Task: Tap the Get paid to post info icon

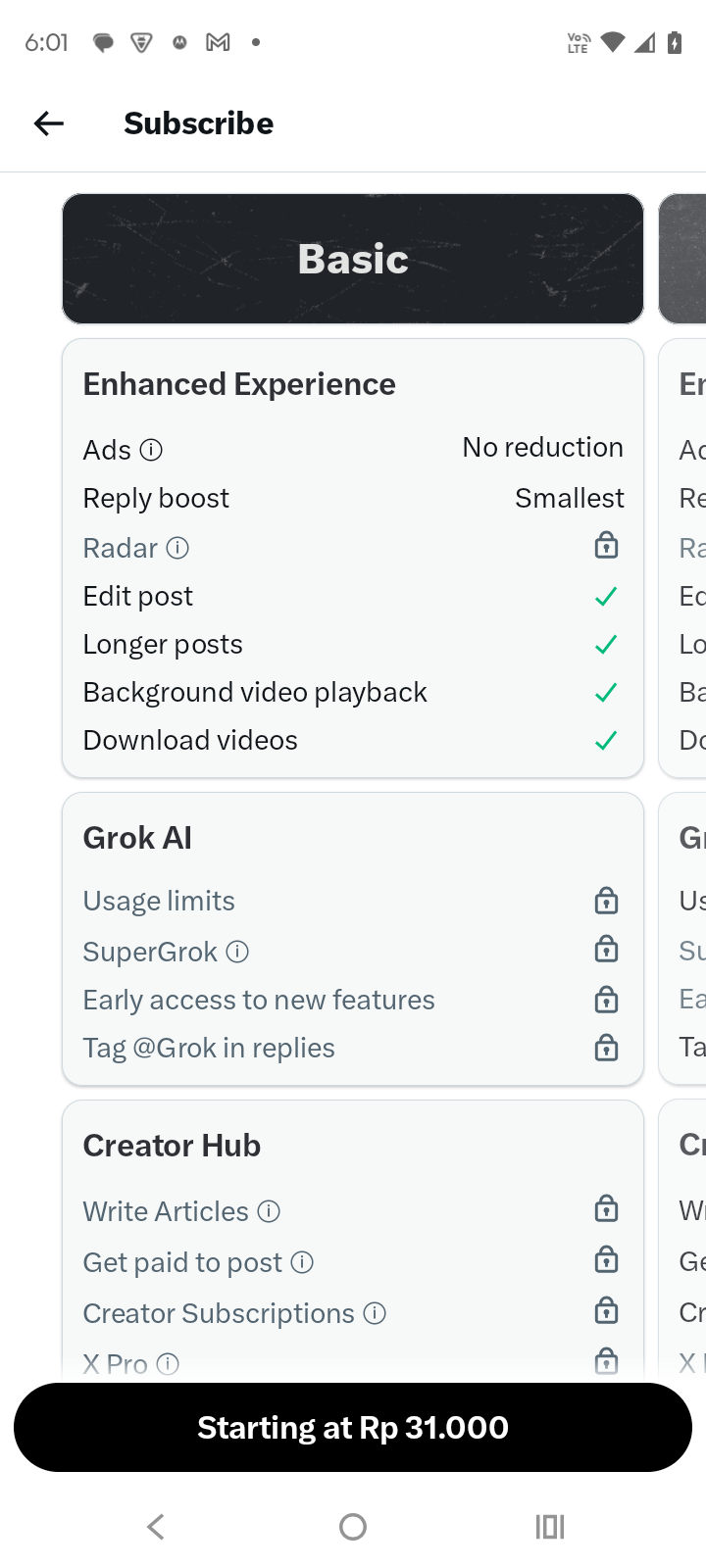Action: click(x=303, y=1262)
